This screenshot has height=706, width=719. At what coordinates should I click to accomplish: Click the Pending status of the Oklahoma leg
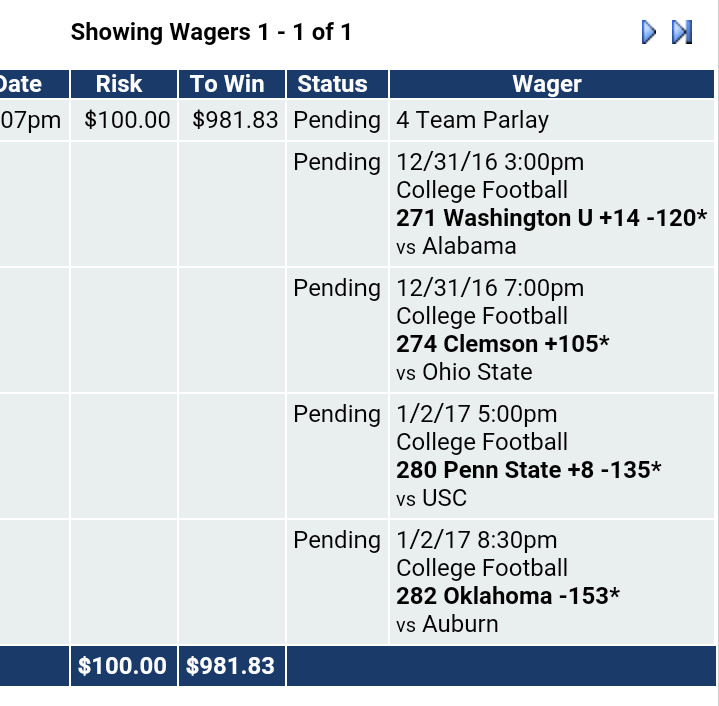click(337, 540)
